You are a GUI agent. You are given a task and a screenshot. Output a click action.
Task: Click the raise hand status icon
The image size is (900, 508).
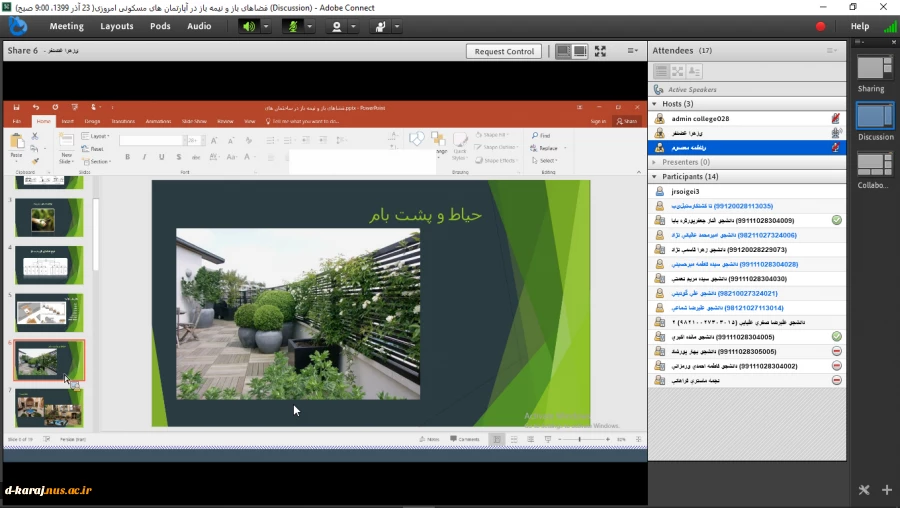(x=380, y=26)
